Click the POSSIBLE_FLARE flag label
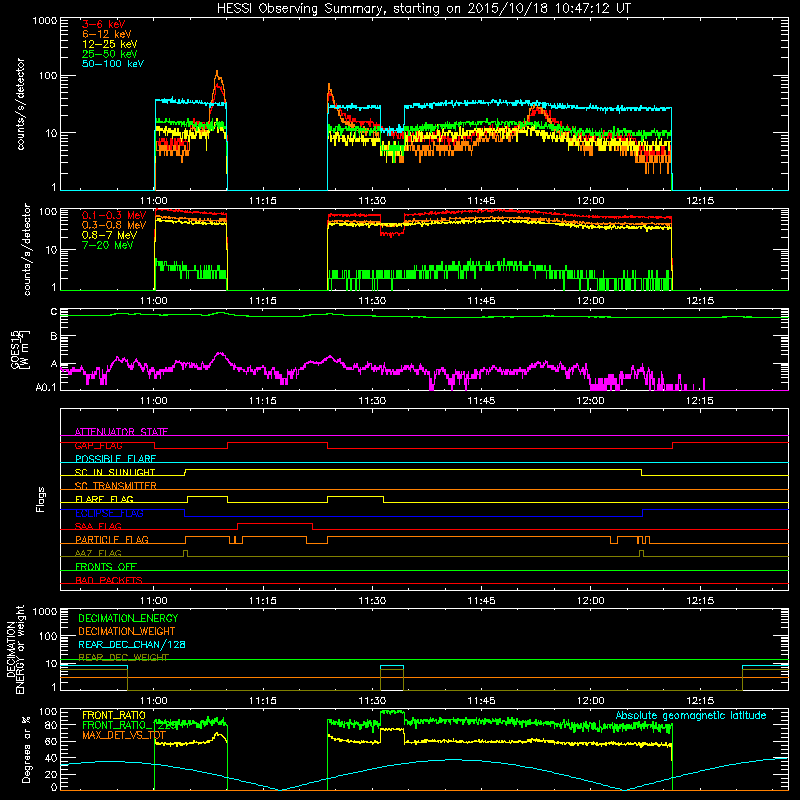Image resolution: width=800 pixels, height=800 pixels. [x=115, y=459]
